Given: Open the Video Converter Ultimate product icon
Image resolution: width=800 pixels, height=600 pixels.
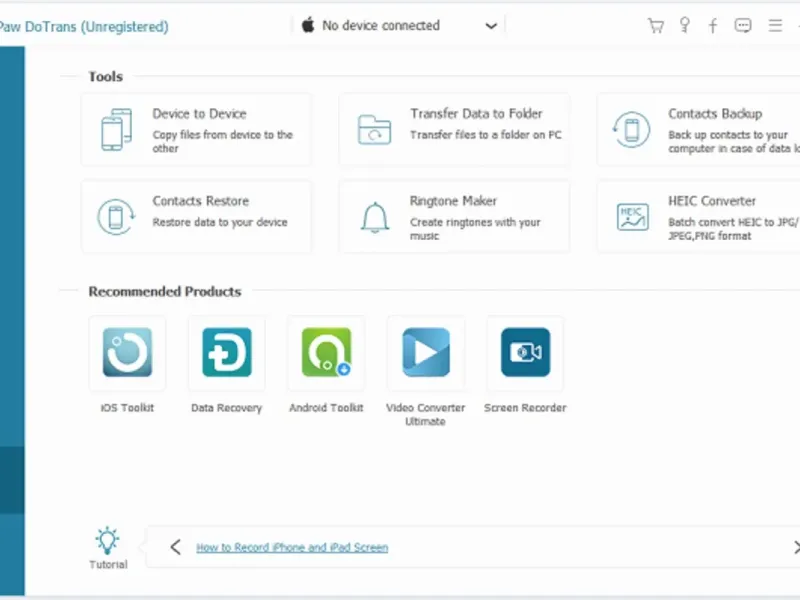Looking at the screenshot, I should coord(426,352).
